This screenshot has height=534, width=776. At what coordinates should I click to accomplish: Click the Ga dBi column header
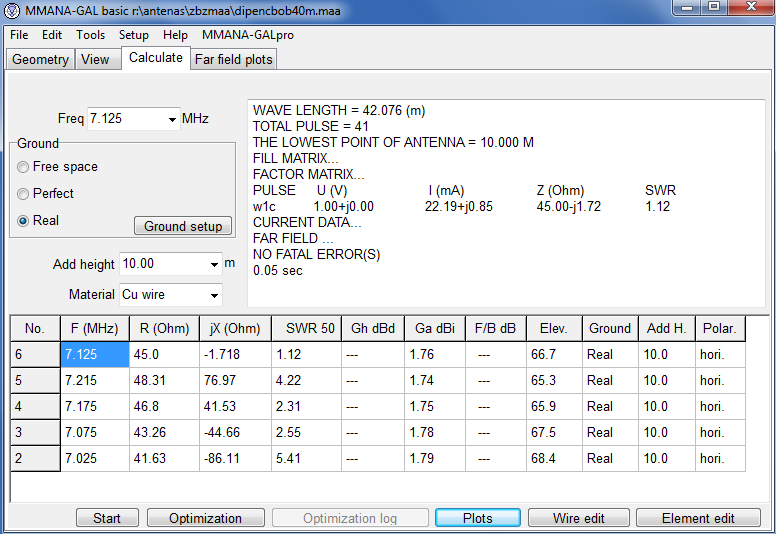[x=435, y=329]
